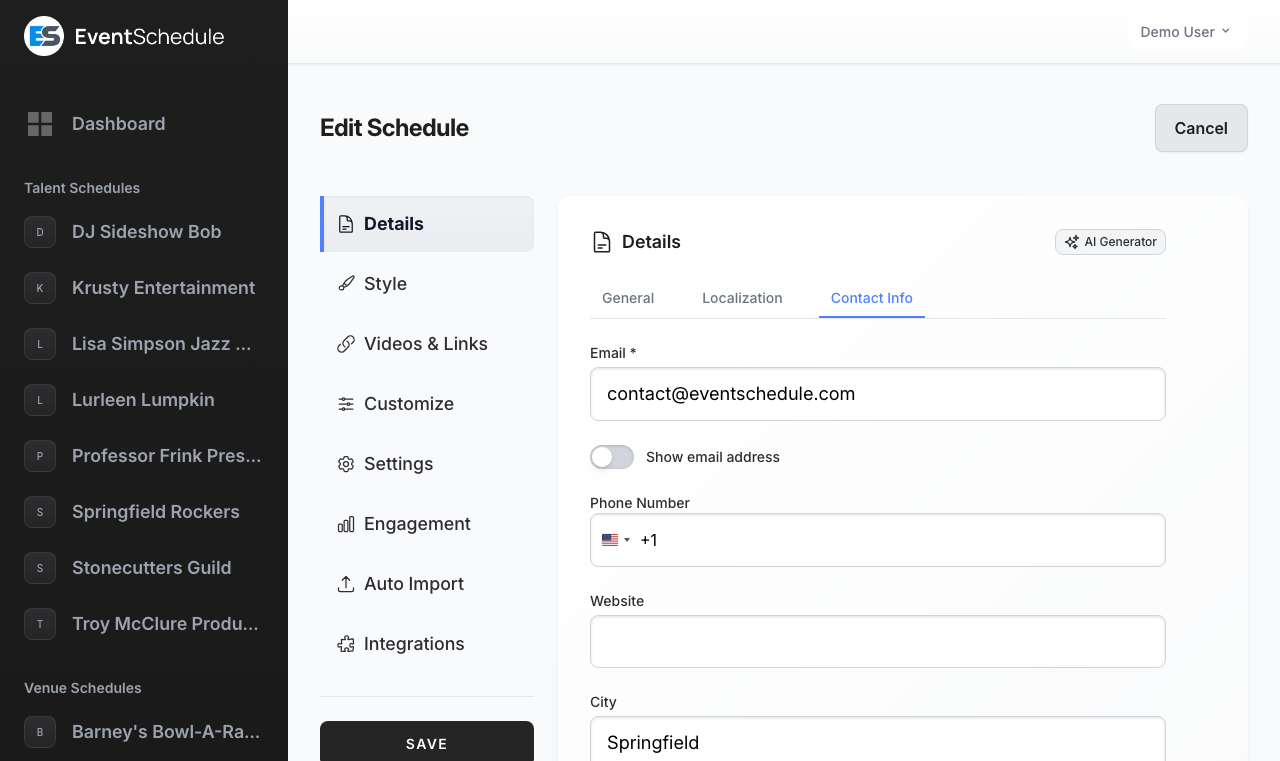
Task: Click inside the Website input field
Action: pyautogui.click(x=877, y=641)
